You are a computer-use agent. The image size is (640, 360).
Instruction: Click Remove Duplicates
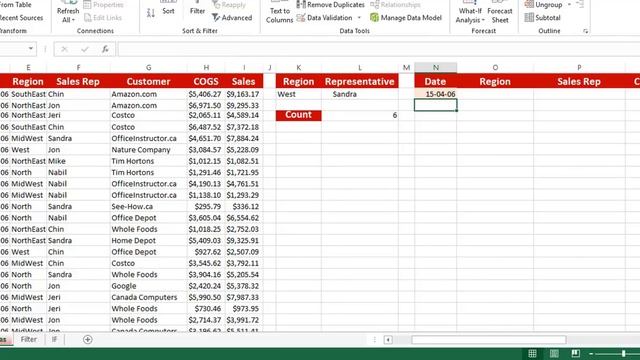click(x=331, y=5)
